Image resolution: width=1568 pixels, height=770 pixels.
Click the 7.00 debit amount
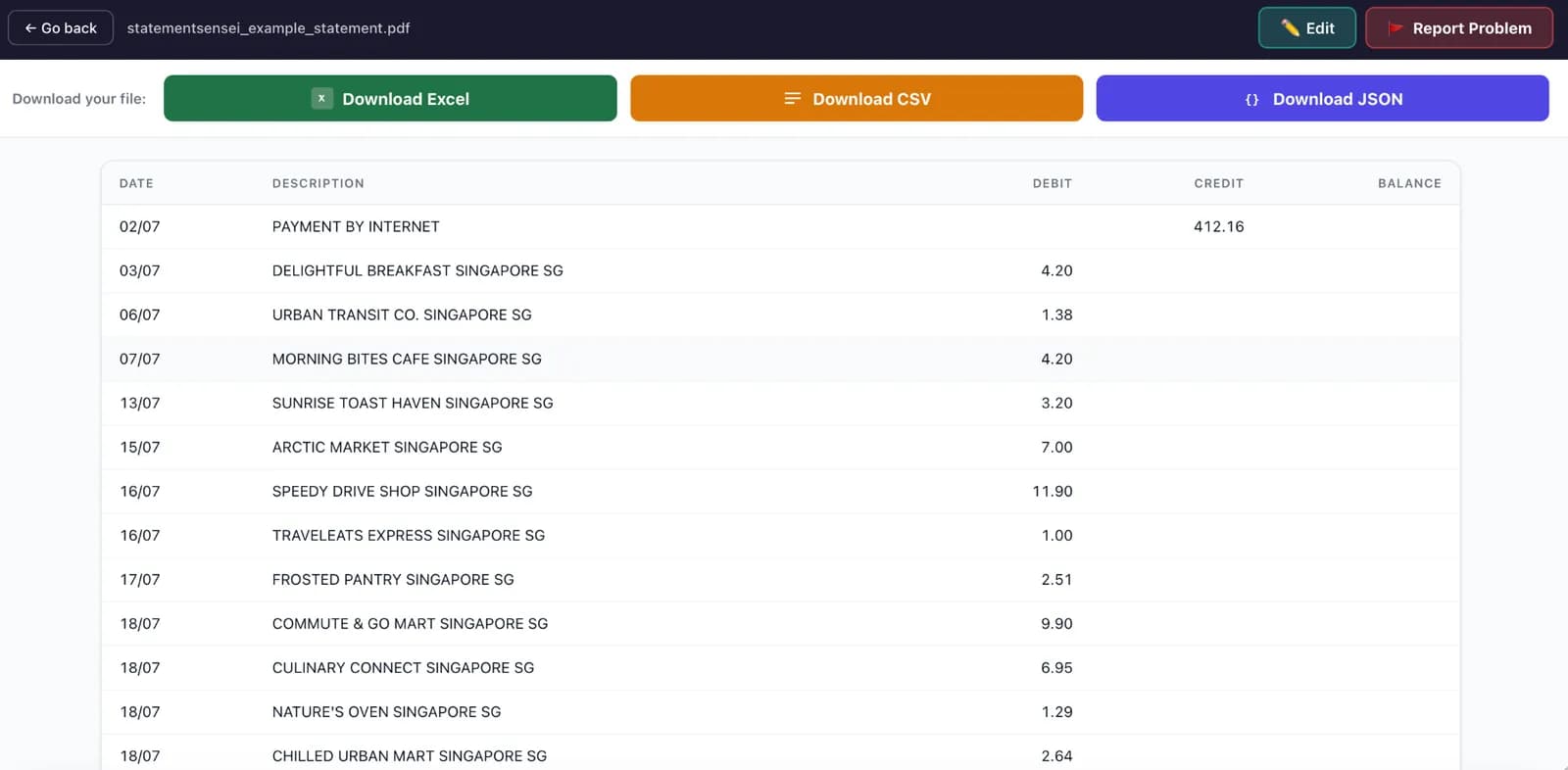[1056, 447]
